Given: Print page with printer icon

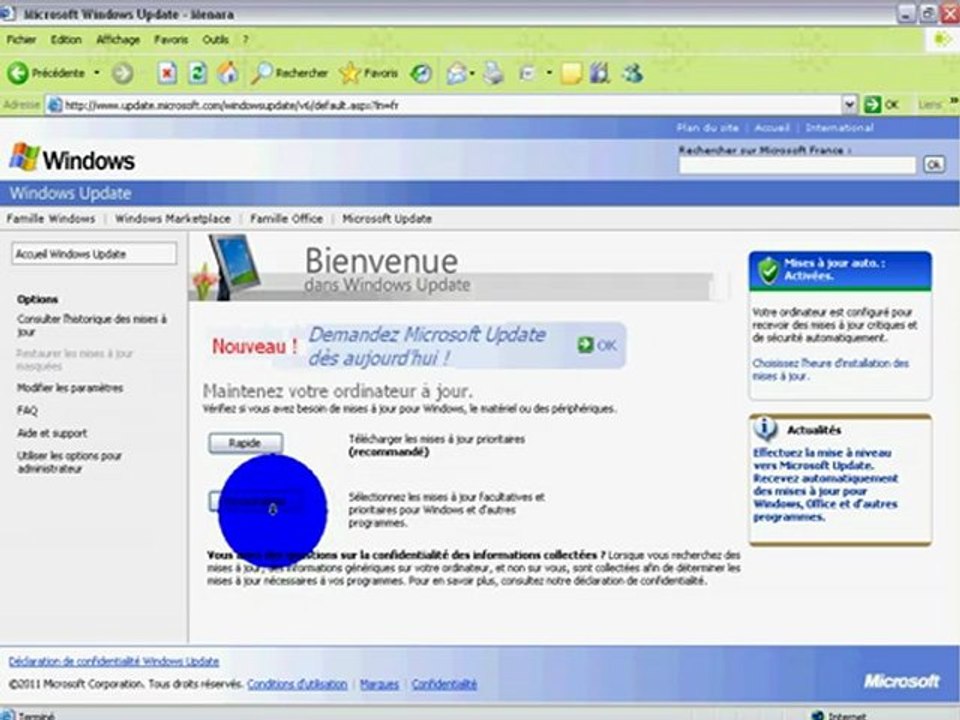Looking at the screenshot, I should point(493,73).
